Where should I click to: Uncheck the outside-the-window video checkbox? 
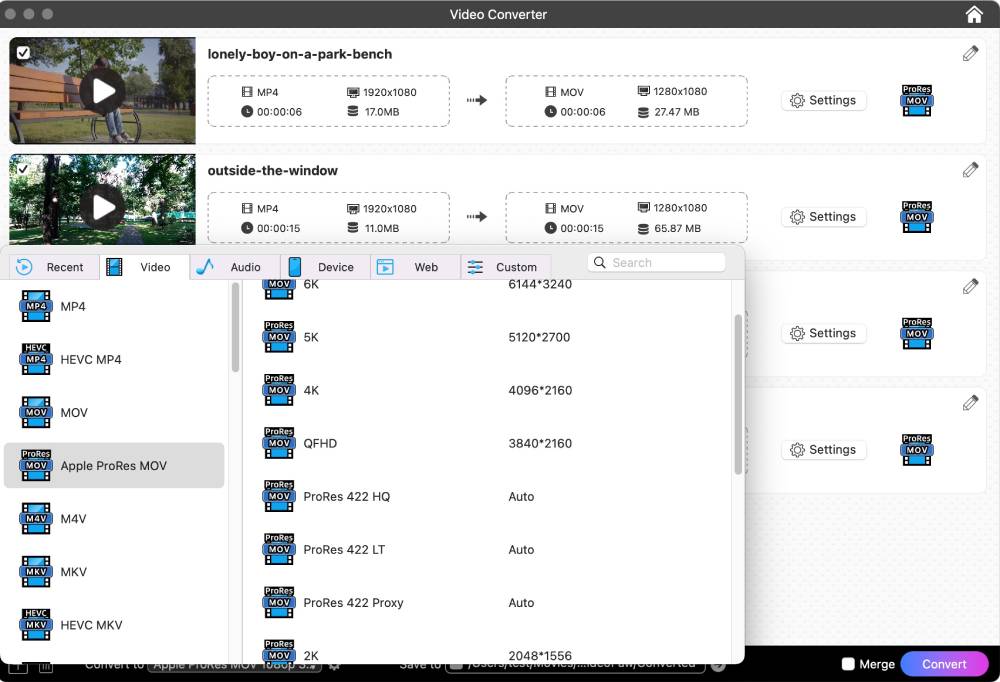[x=23, y=169]
